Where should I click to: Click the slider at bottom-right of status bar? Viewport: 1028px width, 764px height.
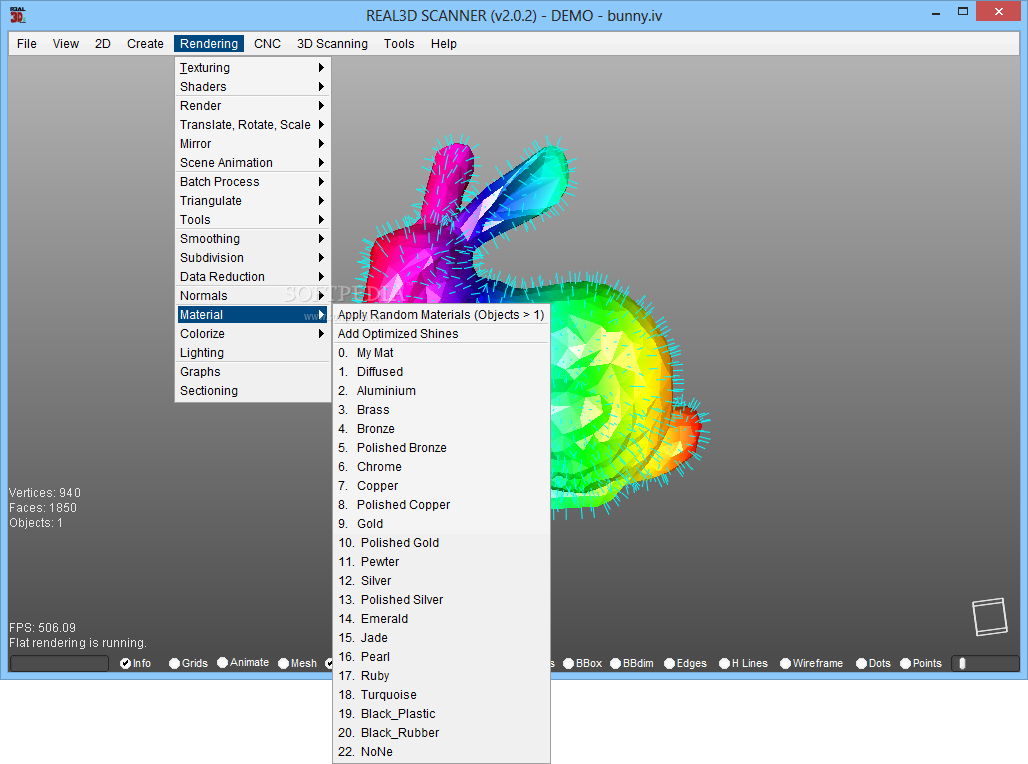tap(985, 664)
